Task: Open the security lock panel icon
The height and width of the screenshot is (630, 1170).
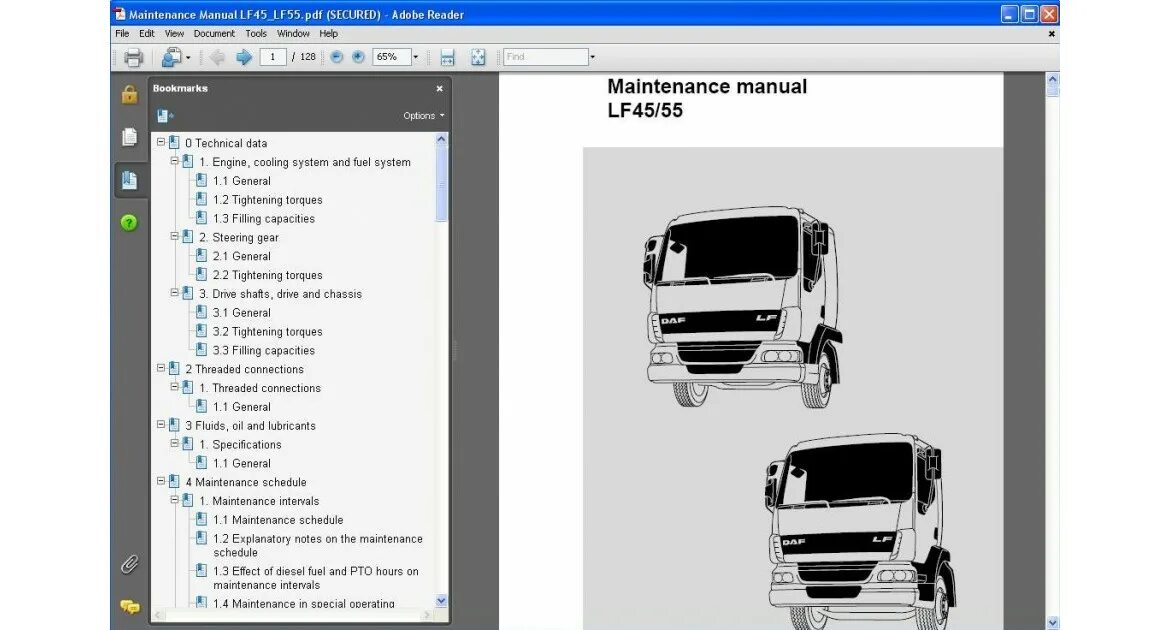Action: point(129,94)
